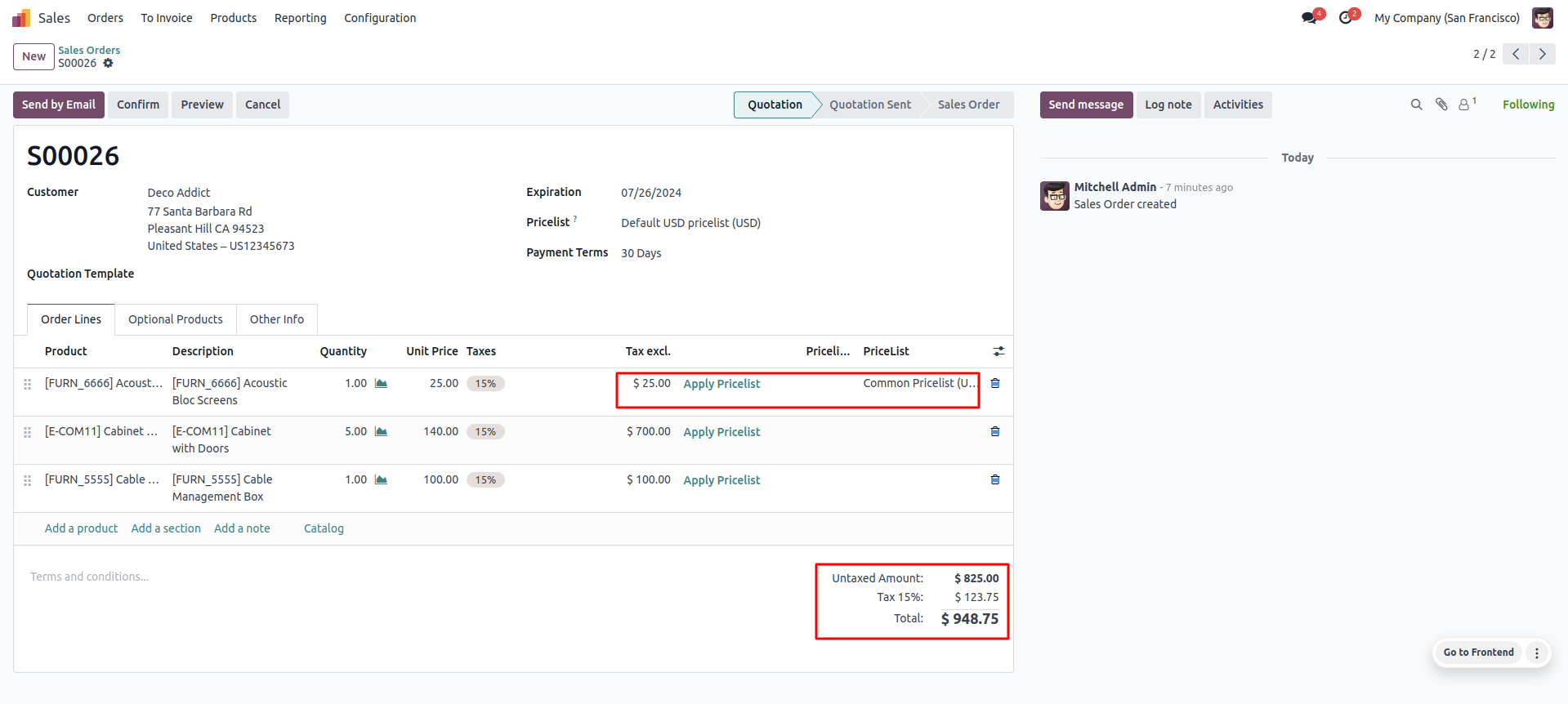Go to next record arrow

tap(1543, 54)
